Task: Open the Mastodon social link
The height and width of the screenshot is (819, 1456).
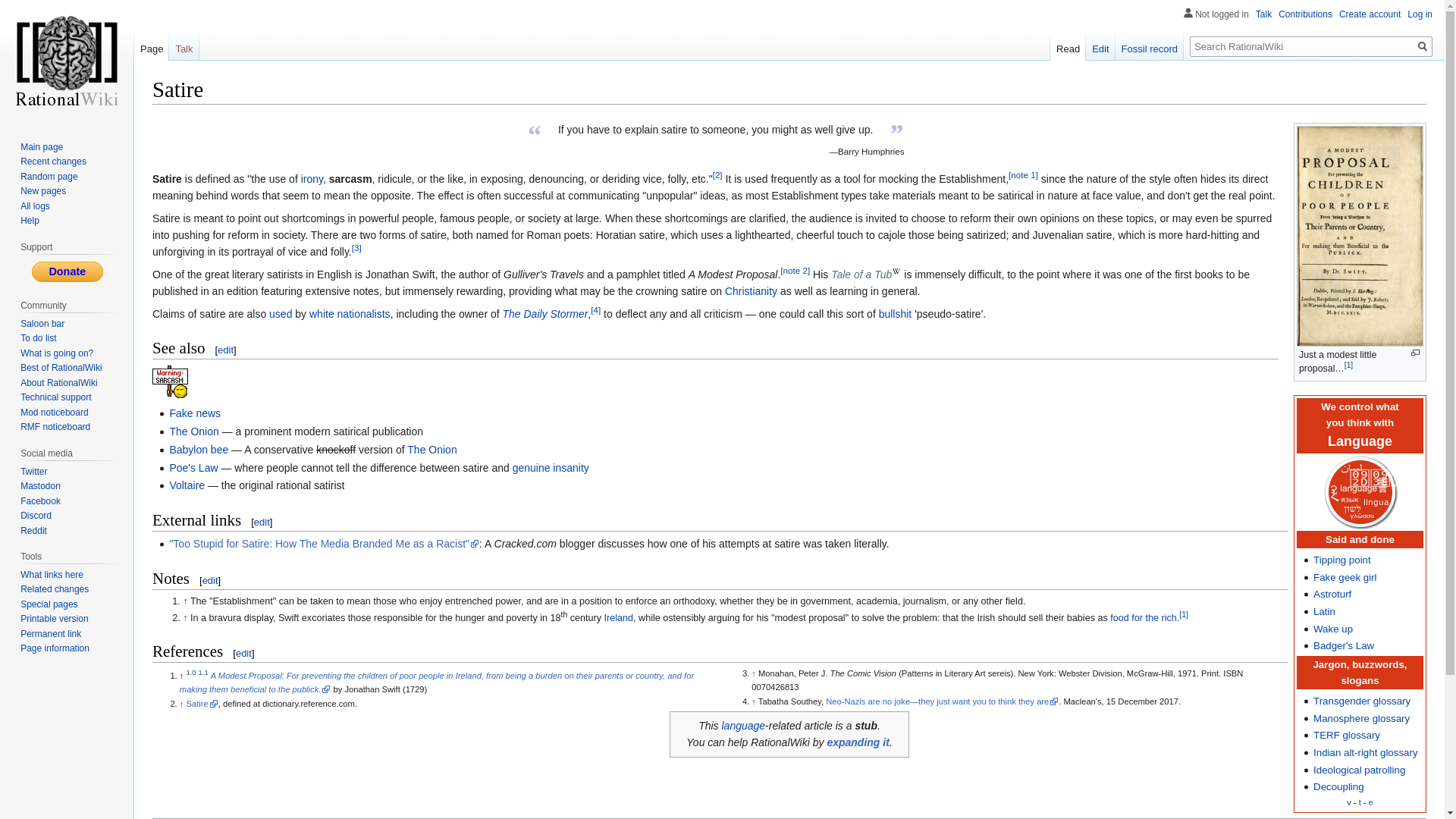Action: tap(40, 486)
